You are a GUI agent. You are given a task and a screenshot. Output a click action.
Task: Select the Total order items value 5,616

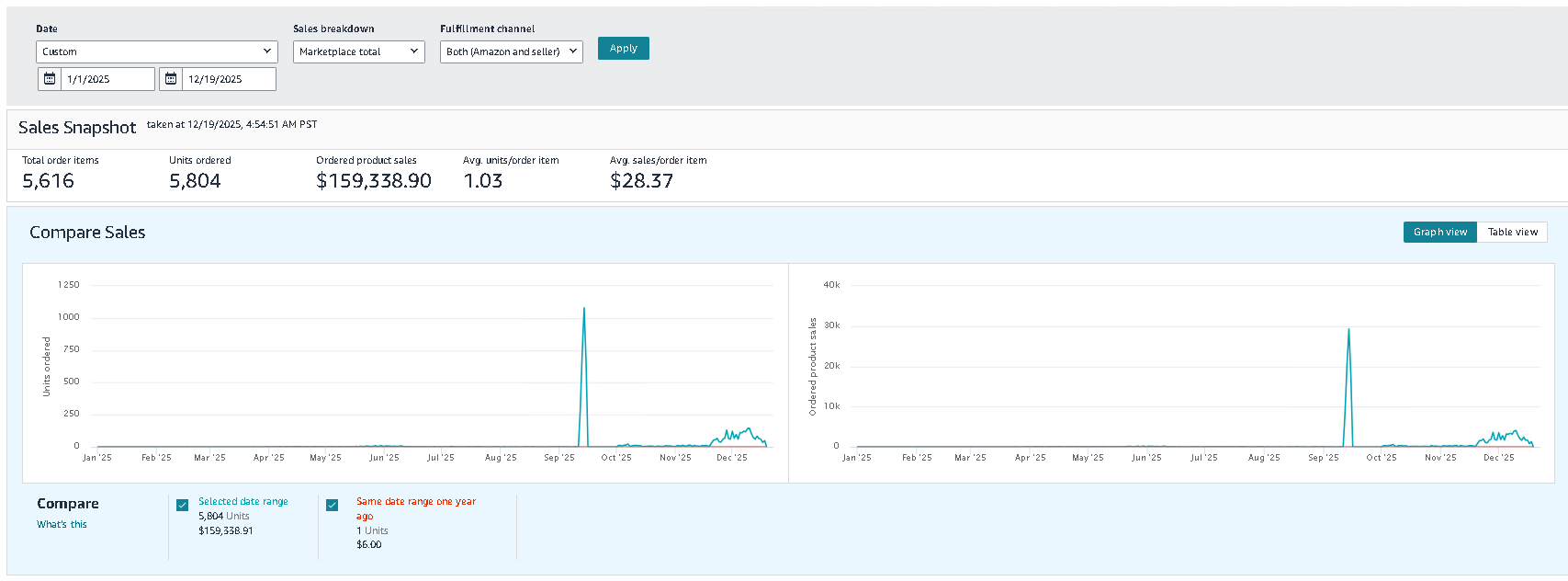(48, 181)
